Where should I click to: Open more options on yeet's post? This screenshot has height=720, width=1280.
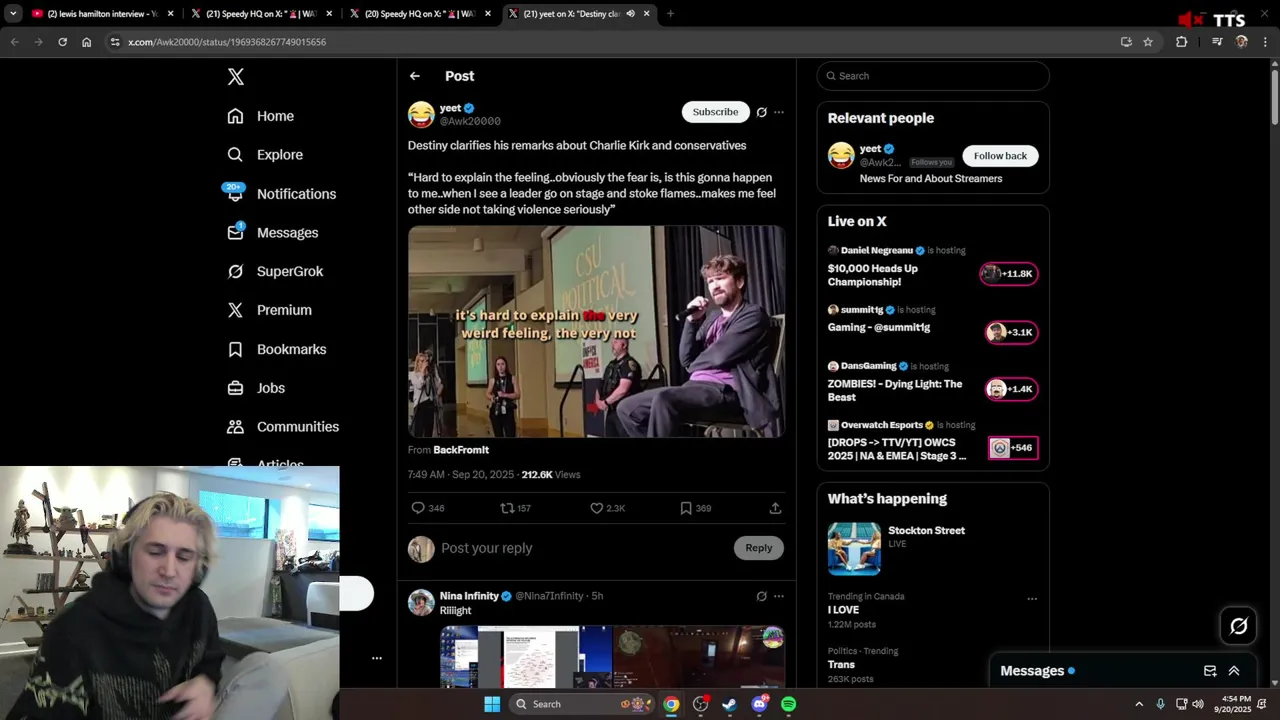click(779, 112)
